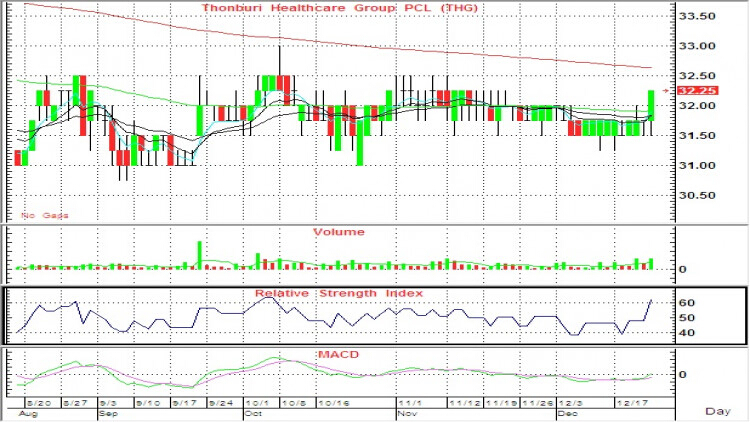Click the tallest green volume bar
Screen dimensions: 750x422
[200, 255]
